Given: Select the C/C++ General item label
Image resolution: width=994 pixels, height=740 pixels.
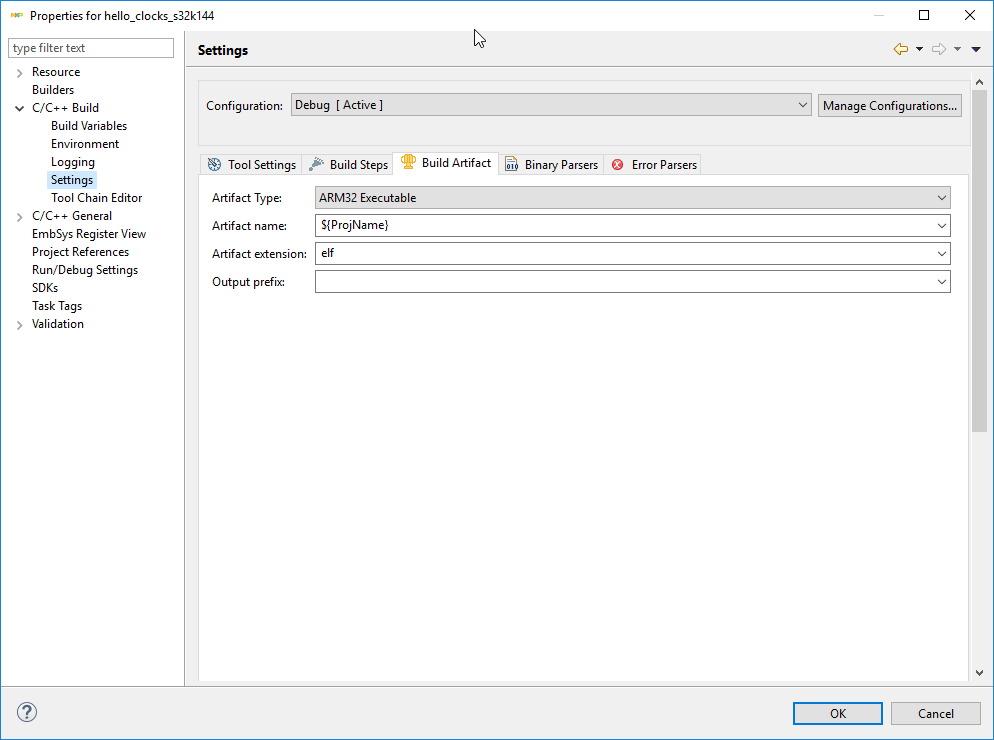Looking at the screenshot, I should (72, 216).
